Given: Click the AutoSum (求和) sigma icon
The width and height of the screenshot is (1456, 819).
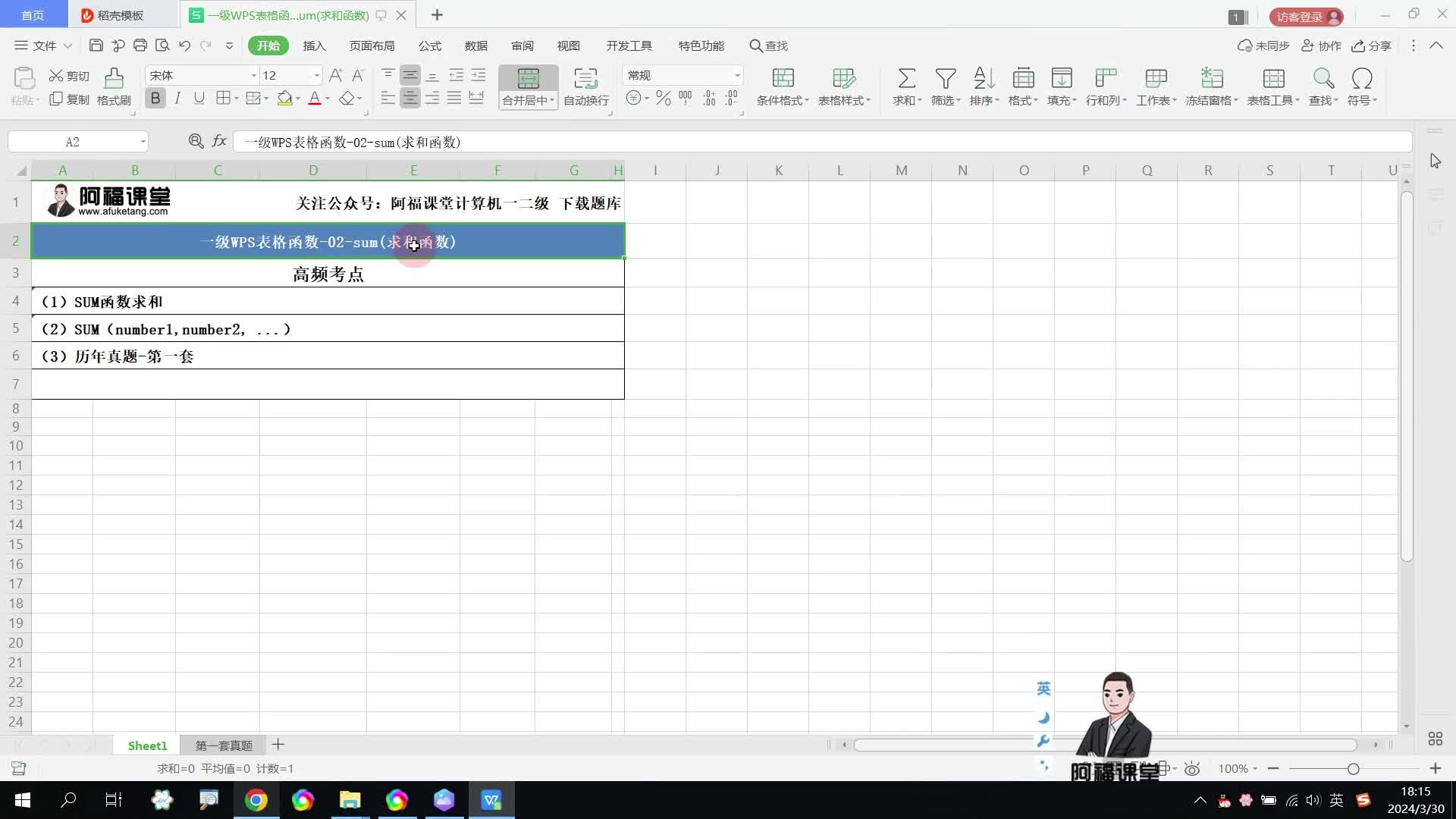Looking at the screenshot, I should [x=906, y=79].
